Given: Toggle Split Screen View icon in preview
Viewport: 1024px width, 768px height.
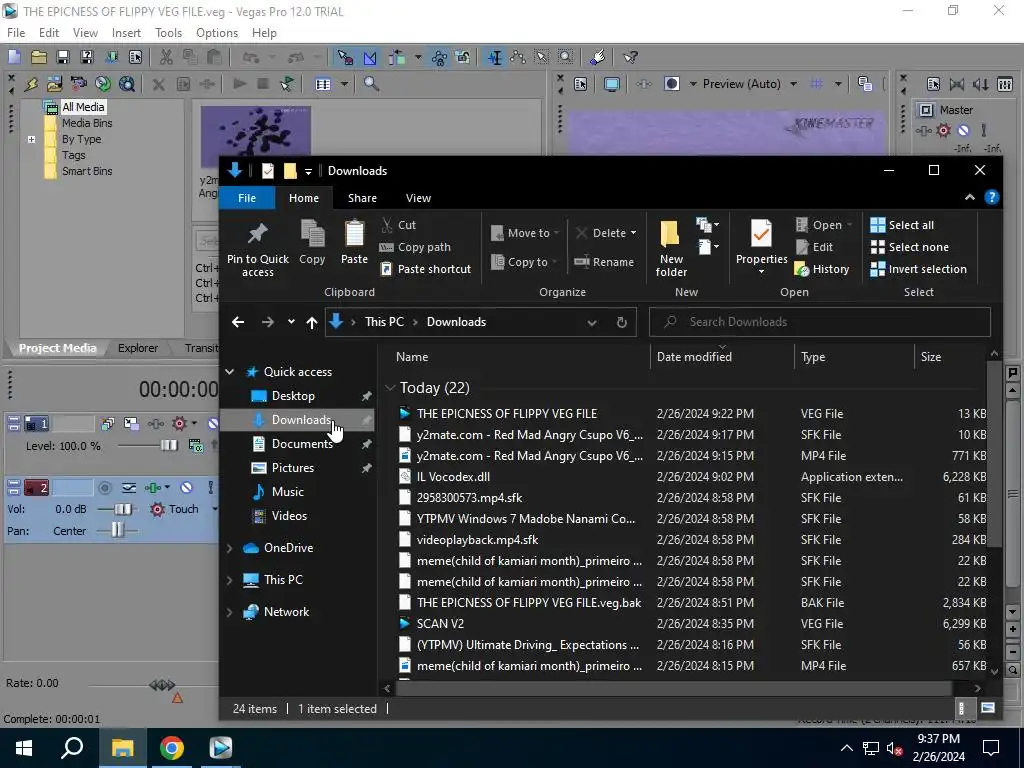Looking at the screenshot, I should pyautogui.click(x=671, y=84).
